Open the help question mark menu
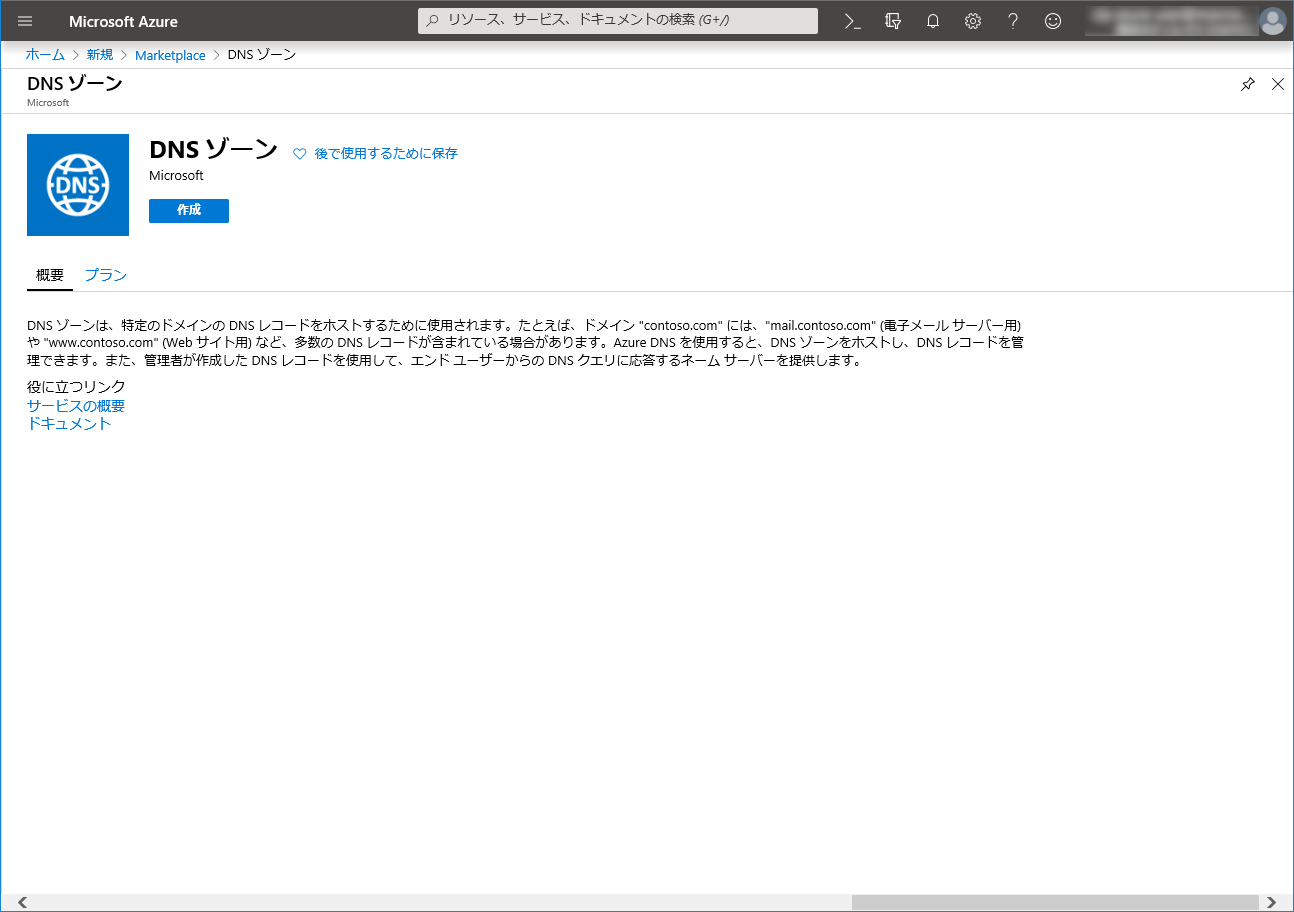The image size is (1294, 912). click(1013, 21)
